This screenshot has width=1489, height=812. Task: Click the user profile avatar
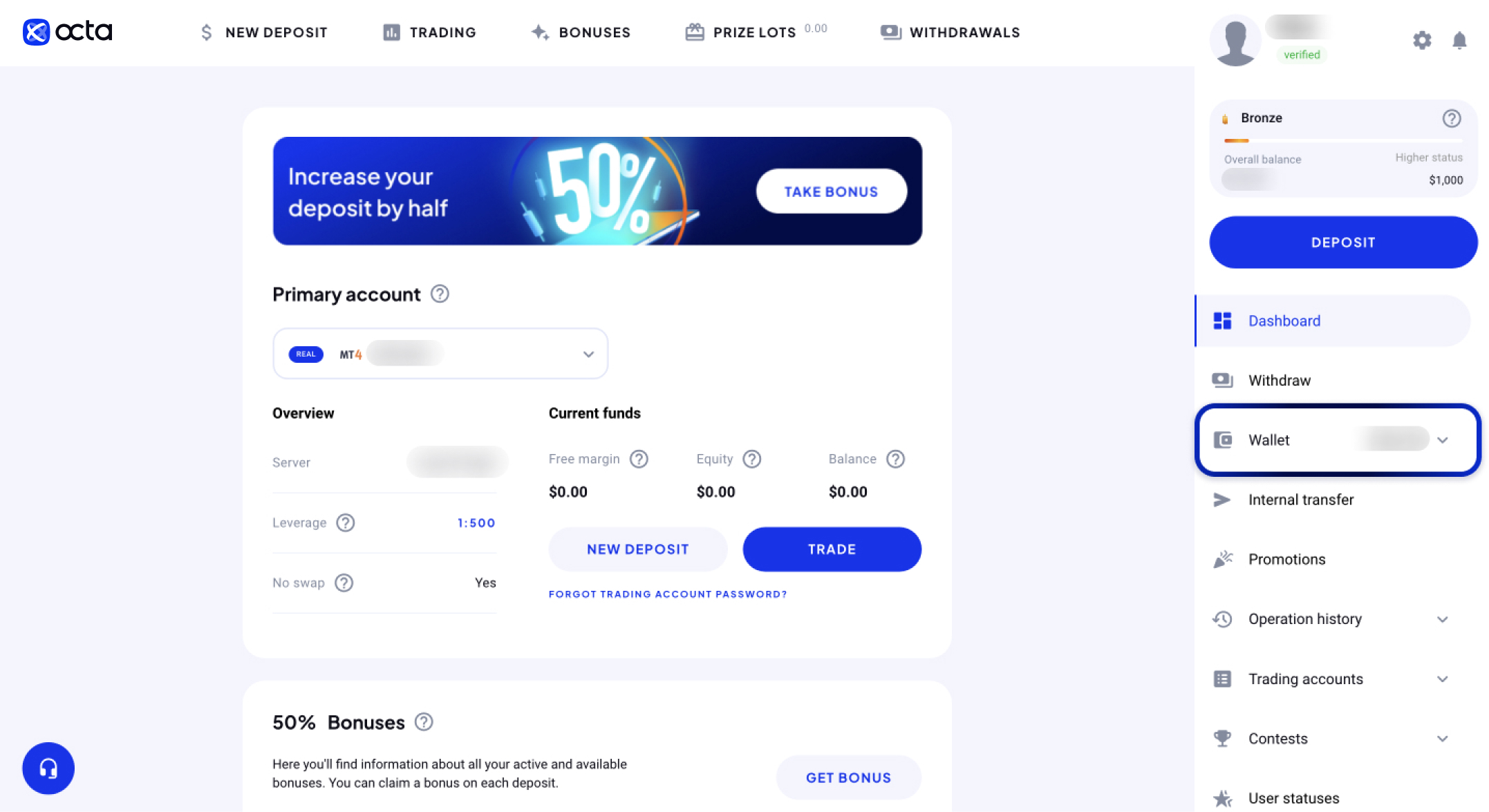click(x=1235, y=41)
